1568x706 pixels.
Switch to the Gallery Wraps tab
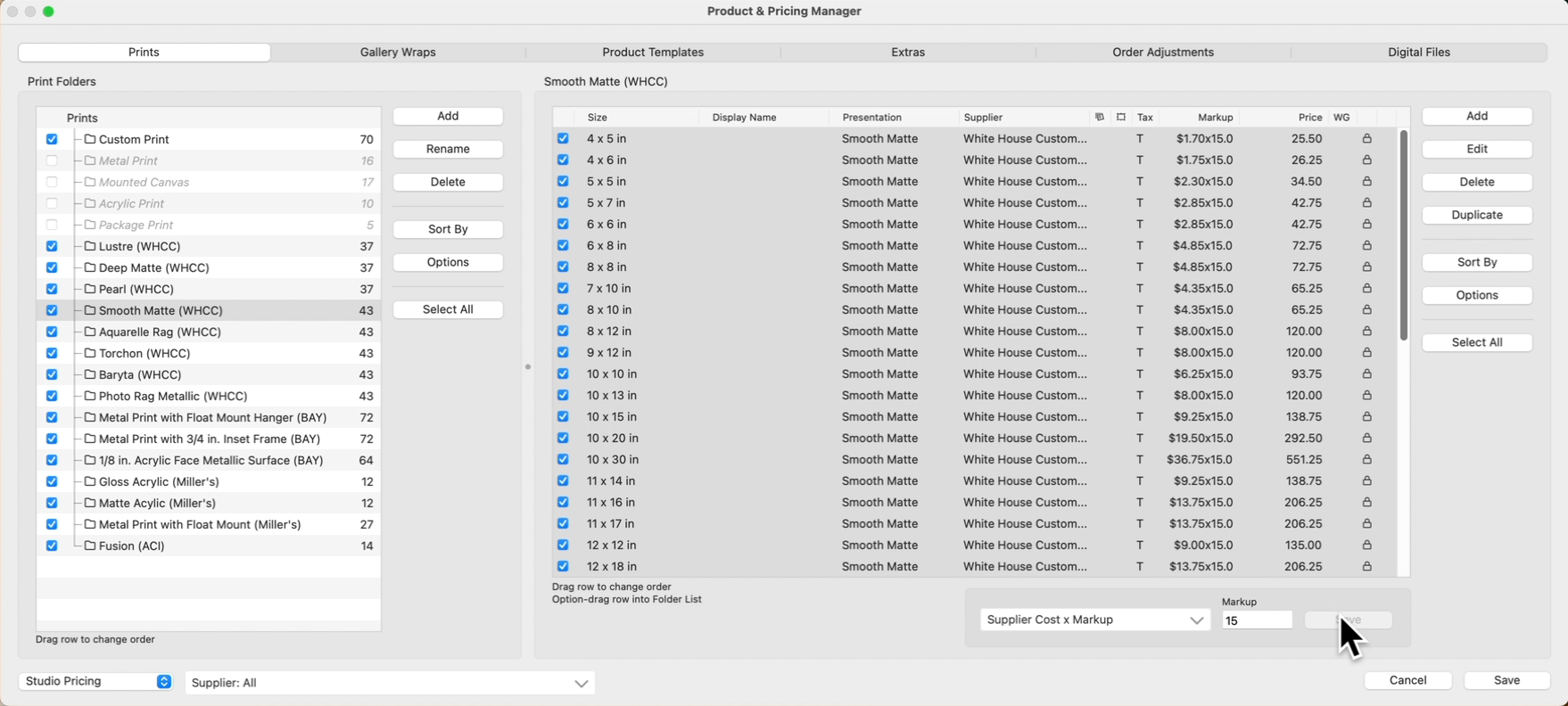pos(398,53)
